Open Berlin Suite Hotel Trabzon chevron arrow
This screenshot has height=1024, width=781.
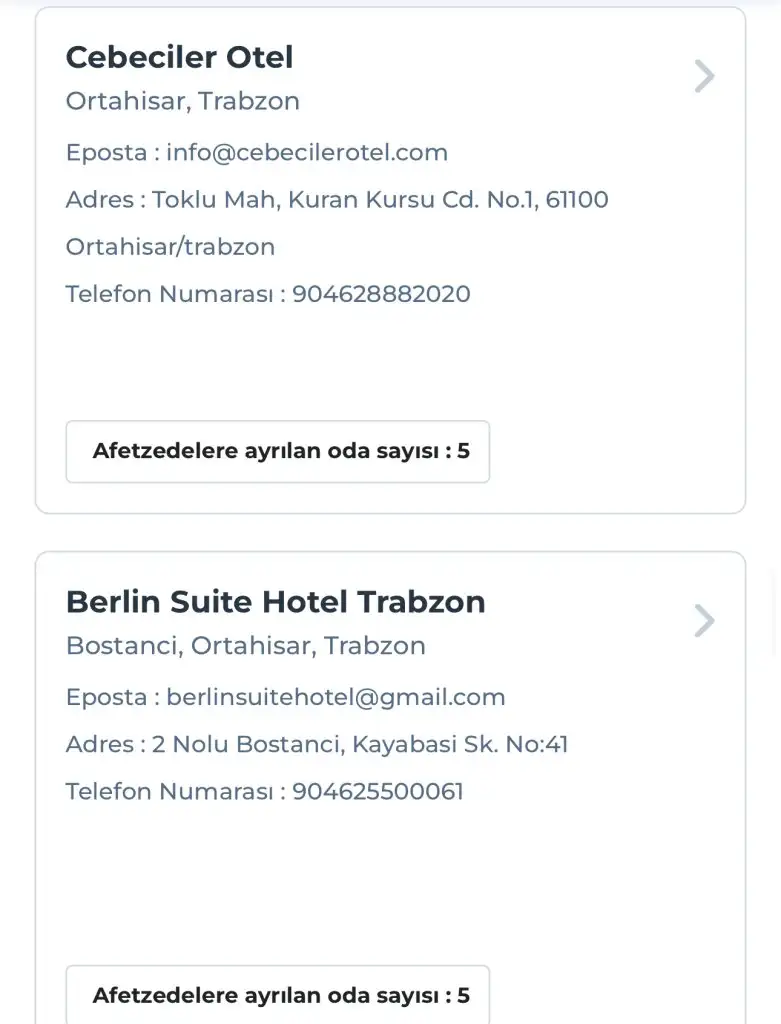[704, 621]
